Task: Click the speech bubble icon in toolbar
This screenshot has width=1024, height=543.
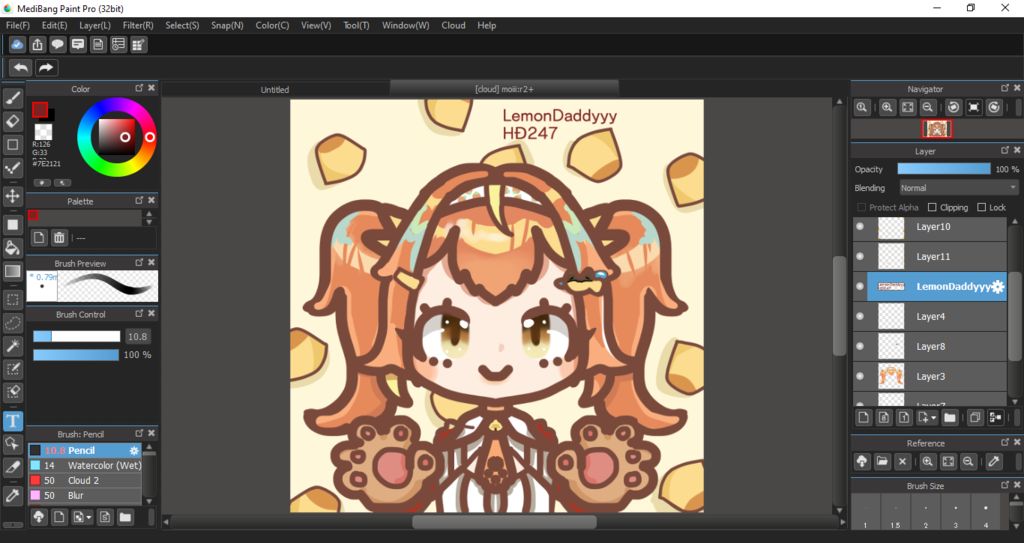Action: tap(57, 44)
